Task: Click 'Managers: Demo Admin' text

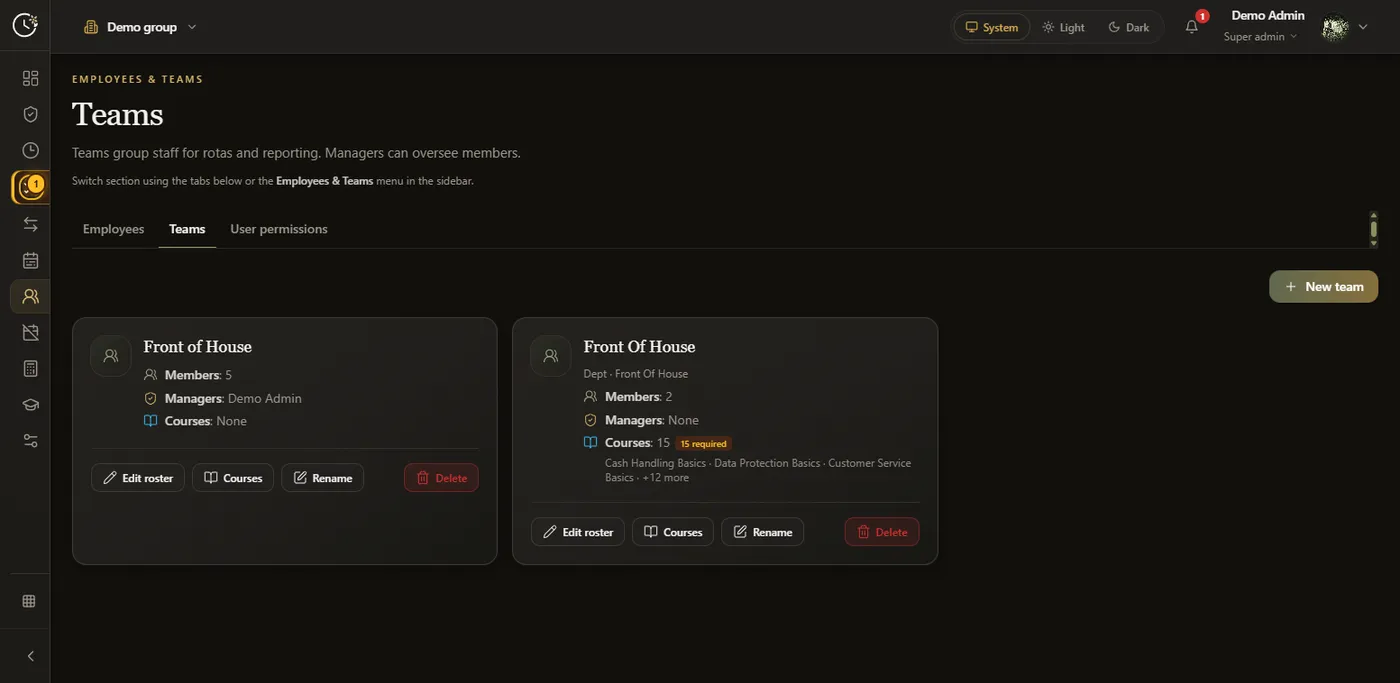Action: click(233, 398)
